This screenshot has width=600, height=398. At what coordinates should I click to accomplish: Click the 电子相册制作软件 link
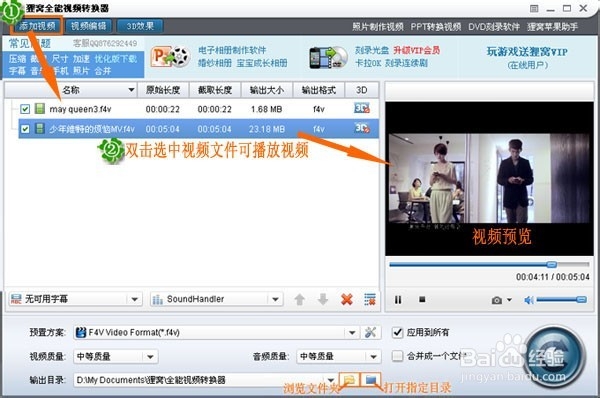[232, 50]
